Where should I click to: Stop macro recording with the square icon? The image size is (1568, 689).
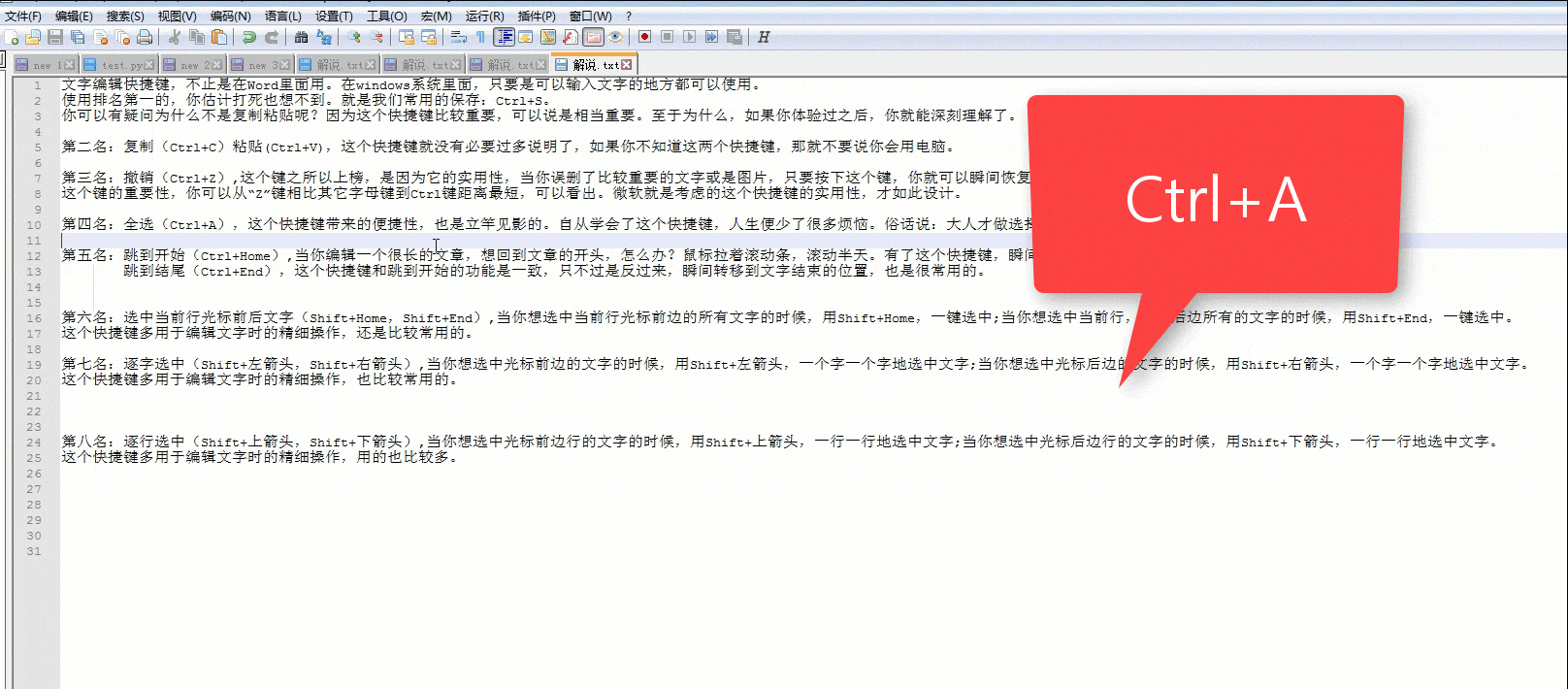[x=667, y=37]
